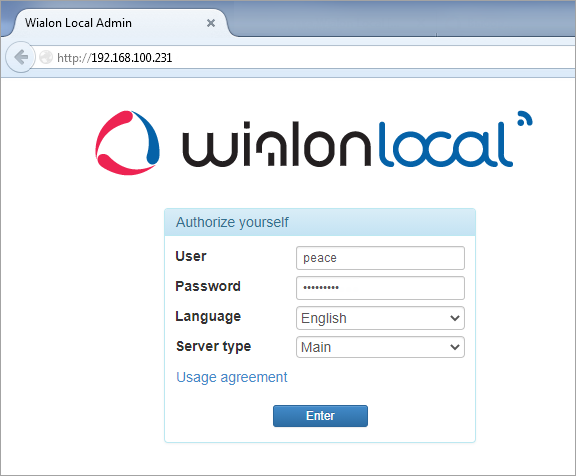Close the Wialon Local Admin tab
The width and height of the screenshot is (576, 476).
click(x=211, y=23)
